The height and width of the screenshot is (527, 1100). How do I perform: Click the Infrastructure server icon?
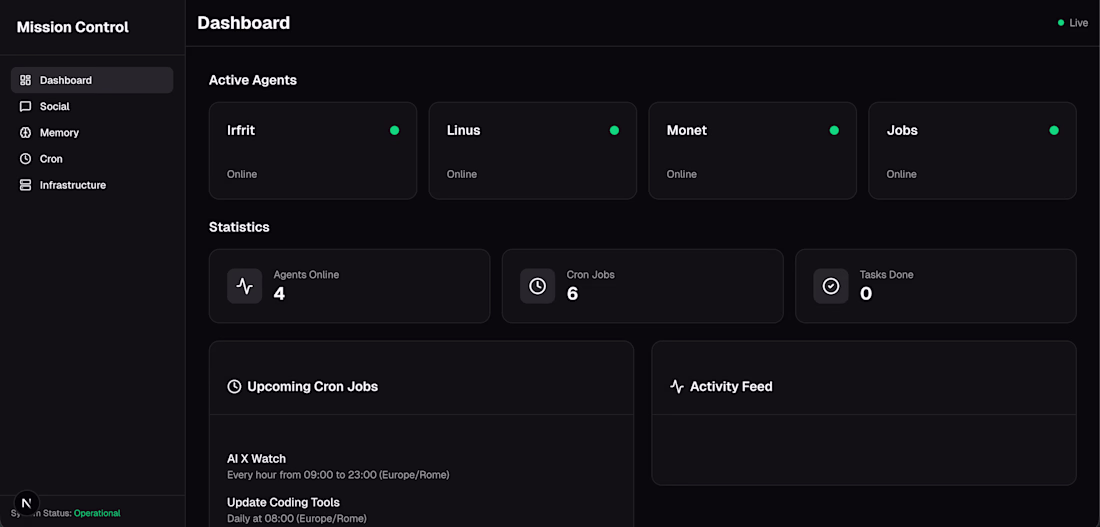(26, 185)
